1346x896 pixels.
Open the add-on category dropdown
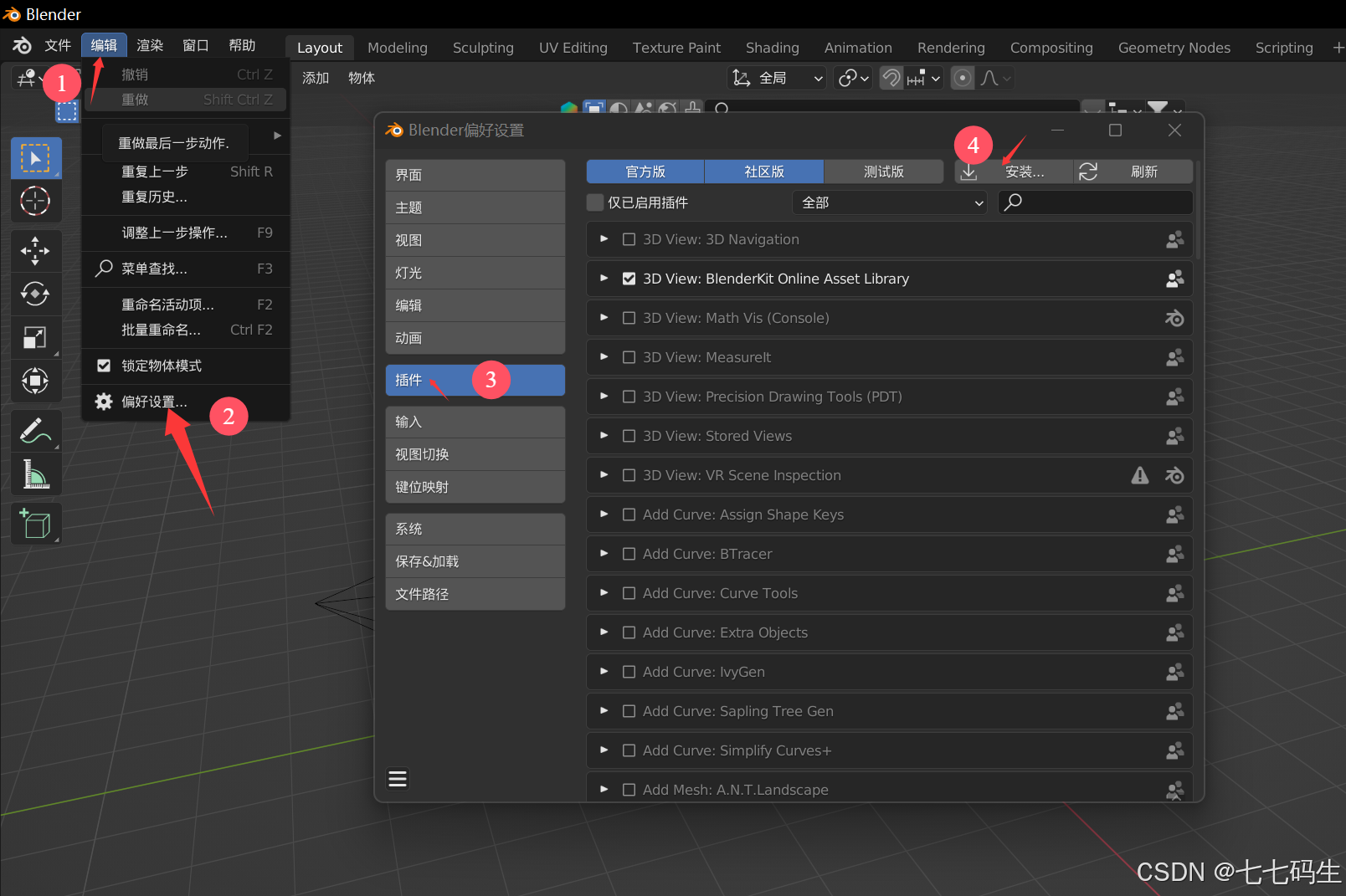pyautogui.click(x=889, y=202)
